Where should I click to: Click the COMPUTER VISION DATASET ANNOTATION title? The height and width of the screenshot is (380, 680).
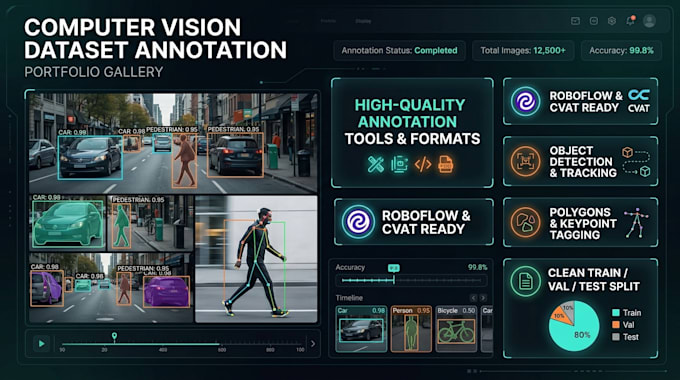pyautogui.click(x=155, y=39)
